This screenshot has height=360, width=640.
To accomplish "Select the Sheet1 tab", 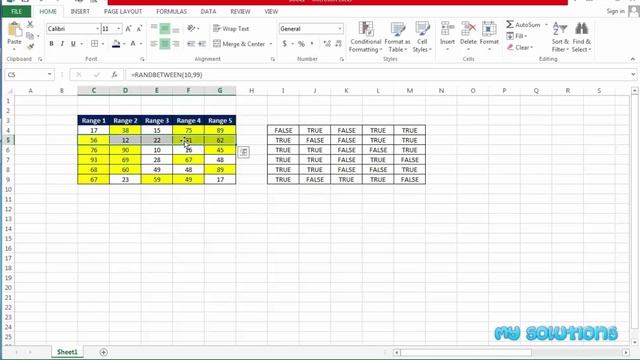I will coord(67,352).
